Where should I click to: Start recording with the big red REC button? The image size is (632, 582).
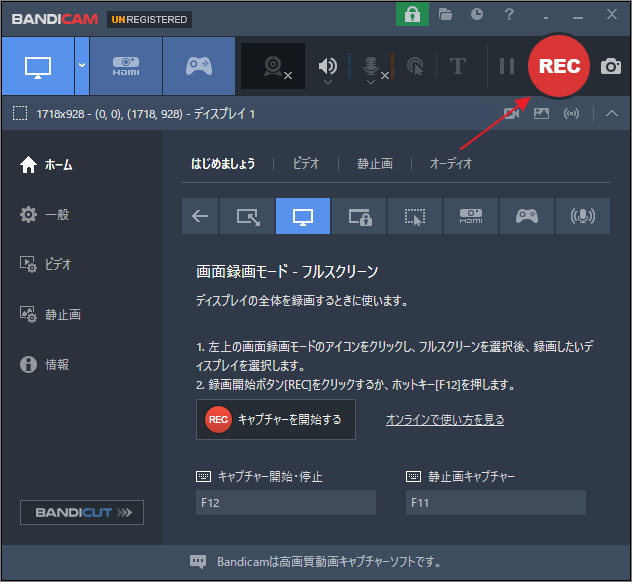[x=559, y=66]
